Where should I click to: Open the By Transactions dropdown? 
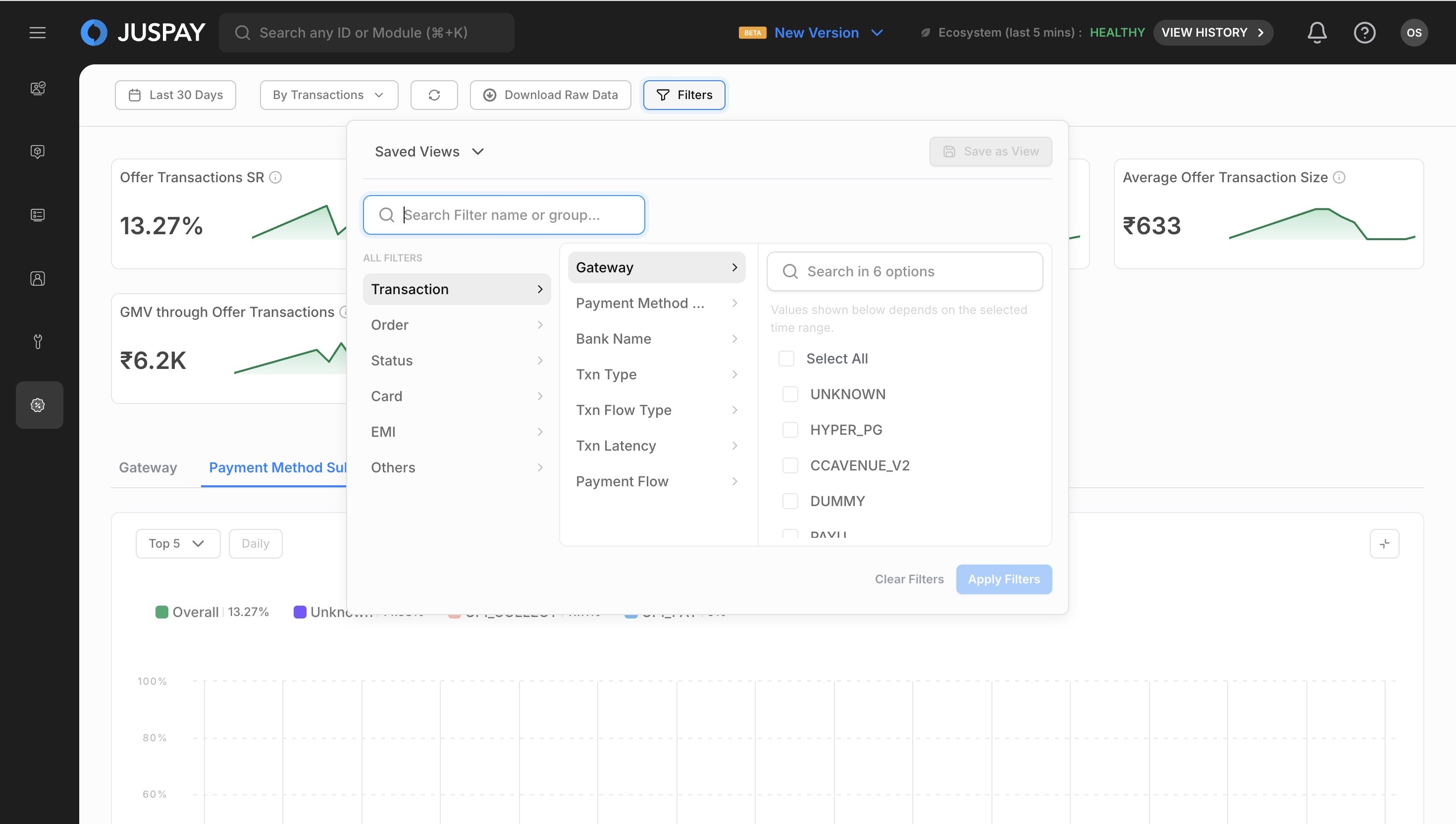pyautogui.click(x=329, y=95)
